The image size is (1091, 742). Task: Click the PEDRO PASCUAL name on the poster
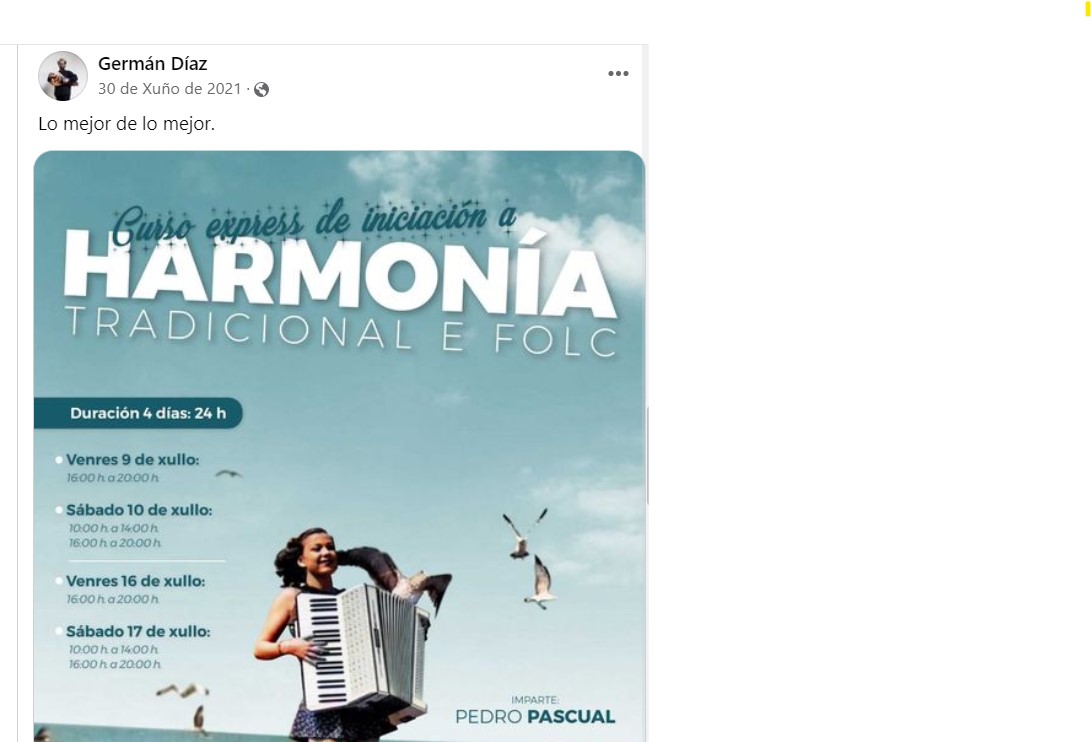coord(535,716)
